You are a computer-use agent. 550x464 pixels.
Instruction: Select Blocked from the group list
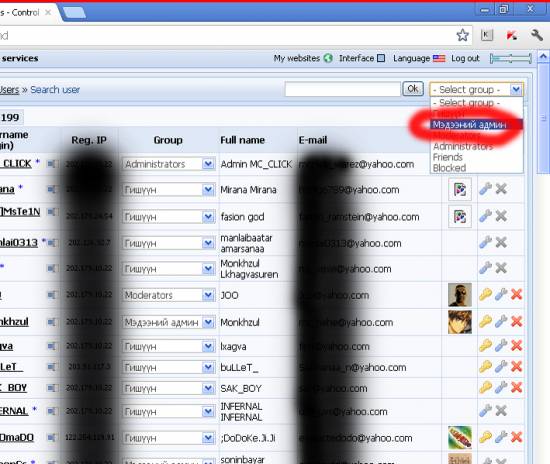point(449,168)
